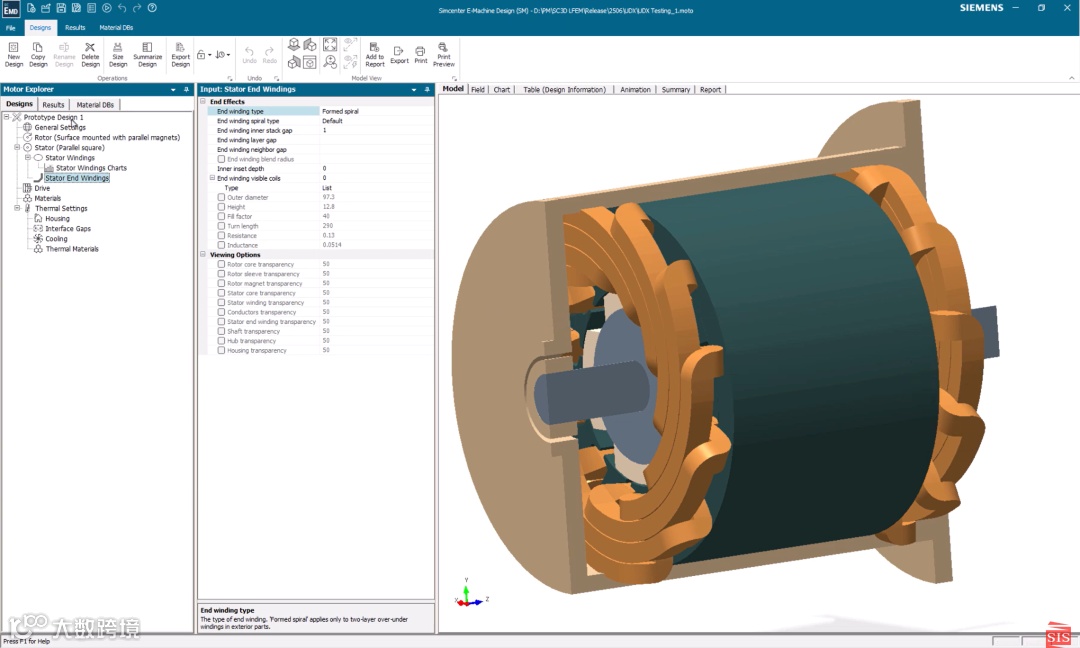Open the Animation view tab
The height and width of the screenshot is (648, 1080).
635,90
